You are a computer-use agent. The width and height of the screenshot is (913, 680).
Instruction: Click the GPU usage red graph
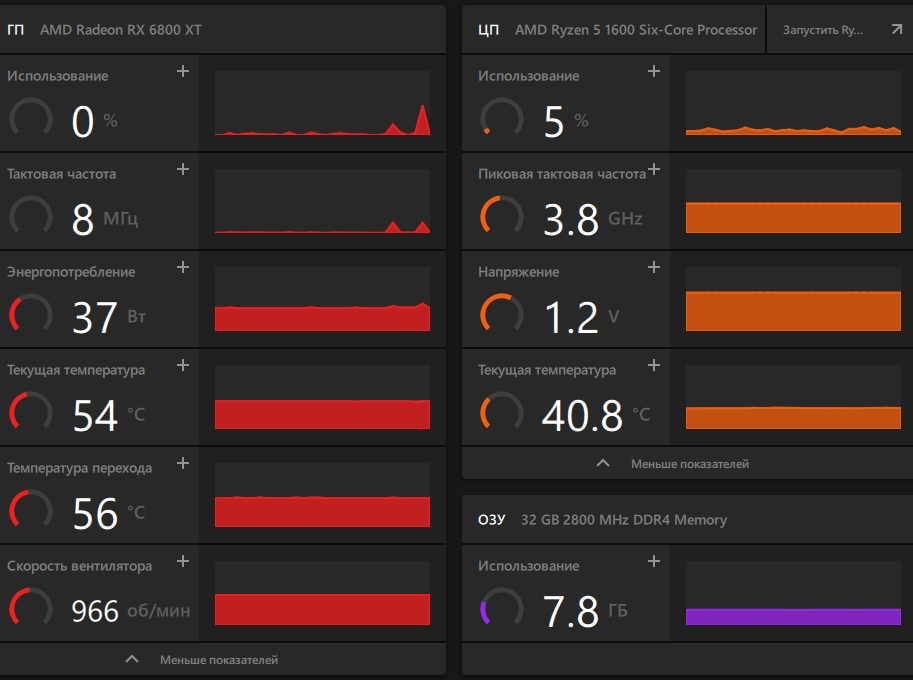[x=322, y=103]
